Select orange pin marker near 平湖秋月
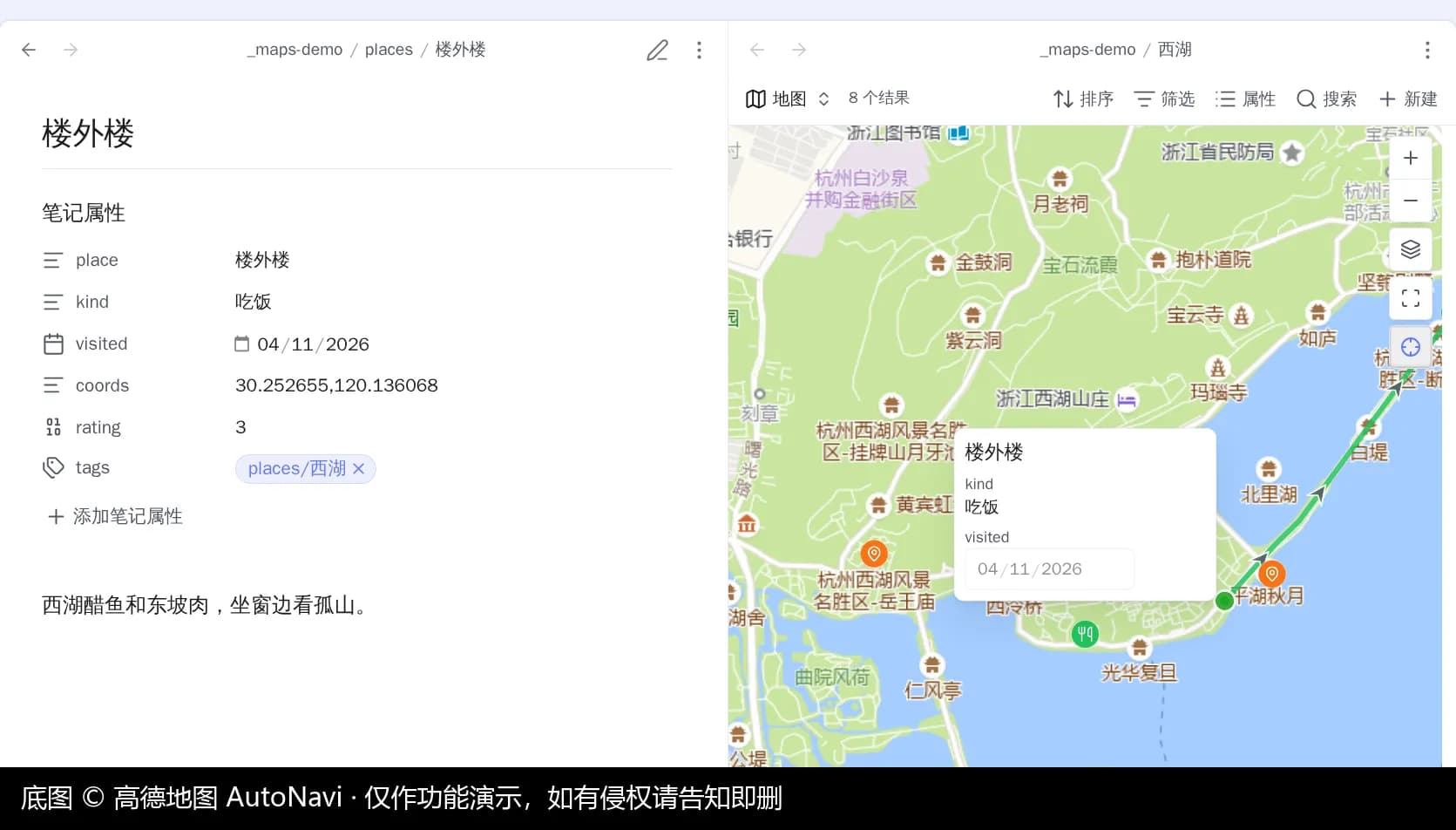Viewport: 1456px width, 830px height. (x=1272, y=573)
